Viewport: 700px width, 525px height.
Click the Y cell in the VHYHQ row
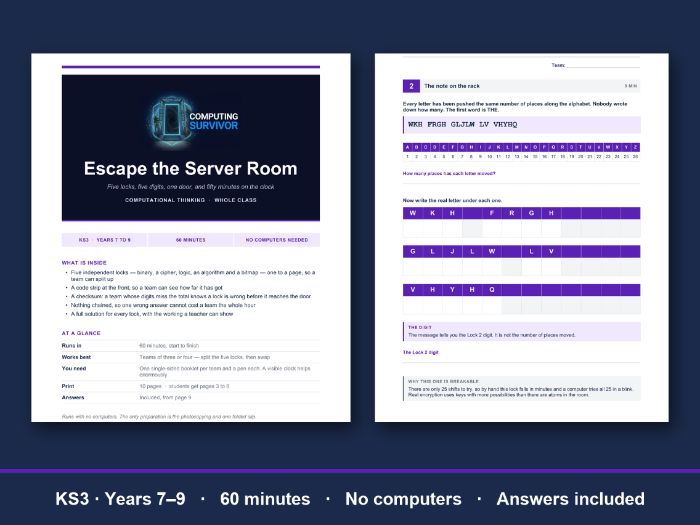coord(452,290)
